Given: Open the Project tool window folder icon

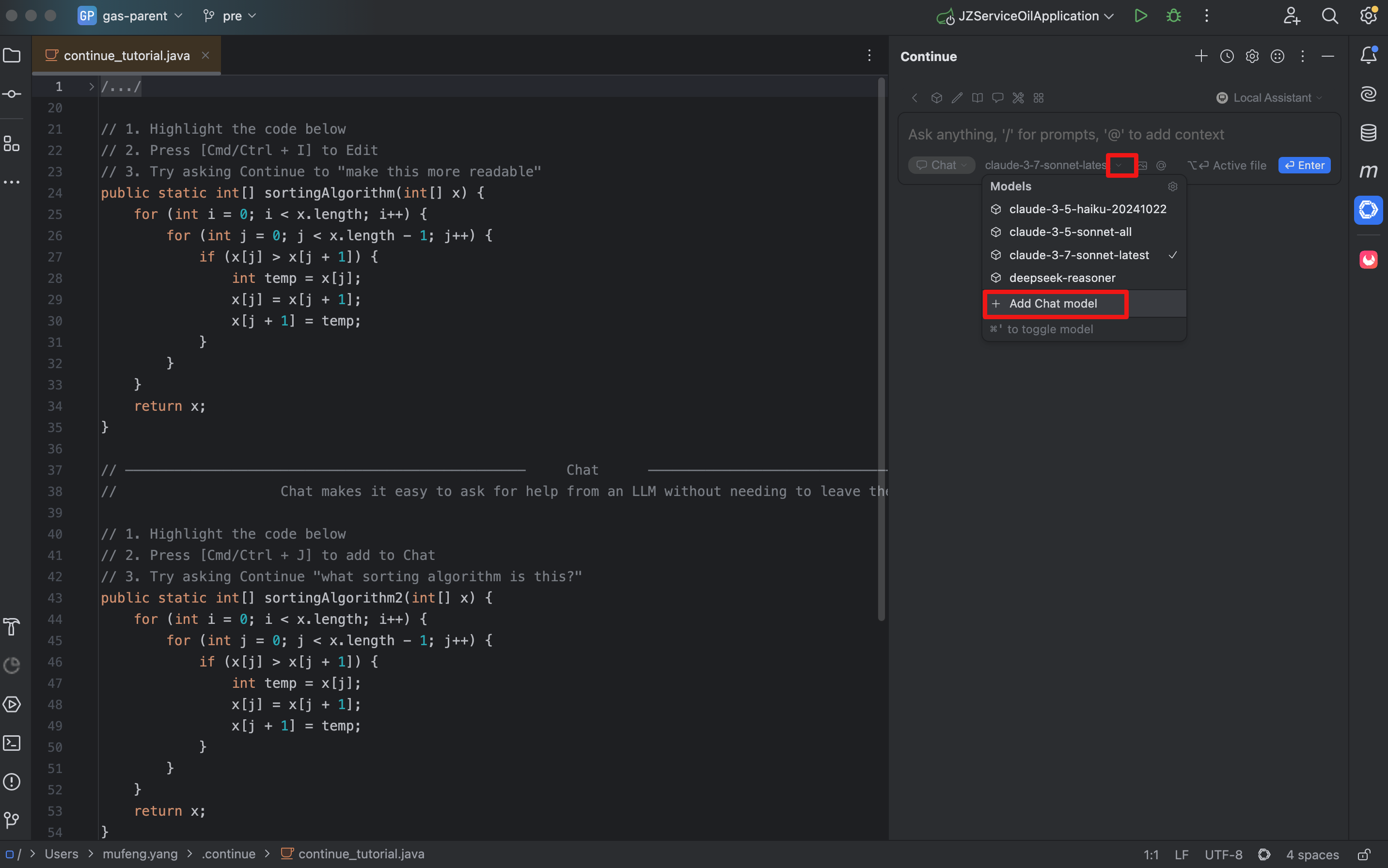Looking at the screenshot, I should click(12, 55).
